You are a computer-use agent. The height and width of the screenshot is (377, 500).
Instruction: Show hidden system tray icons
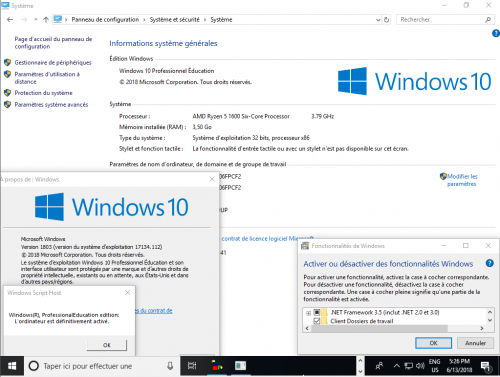click(396, 366)
